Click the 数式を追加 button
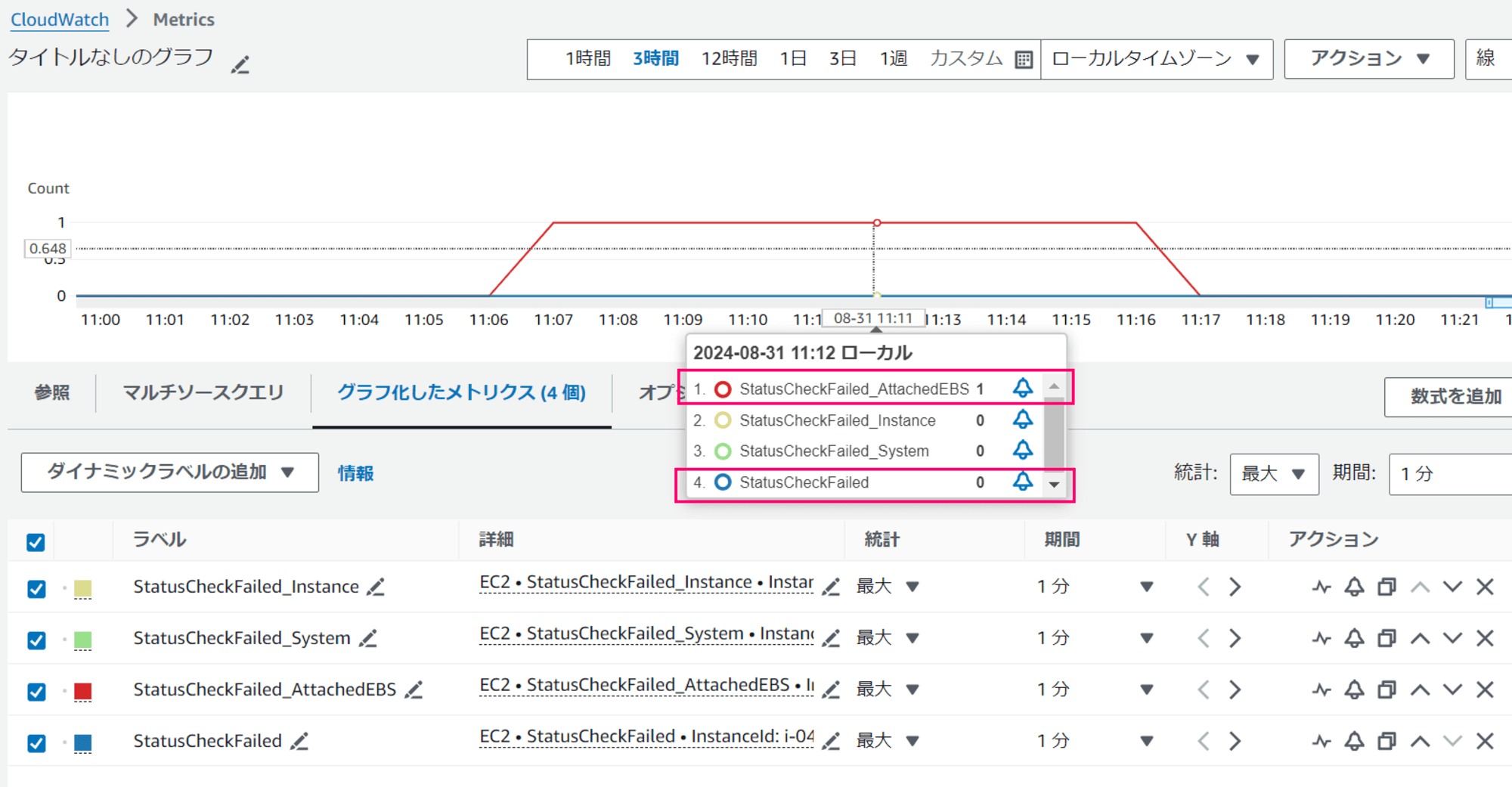This screenshot has width=1512, height=787. click(1448, 397)
